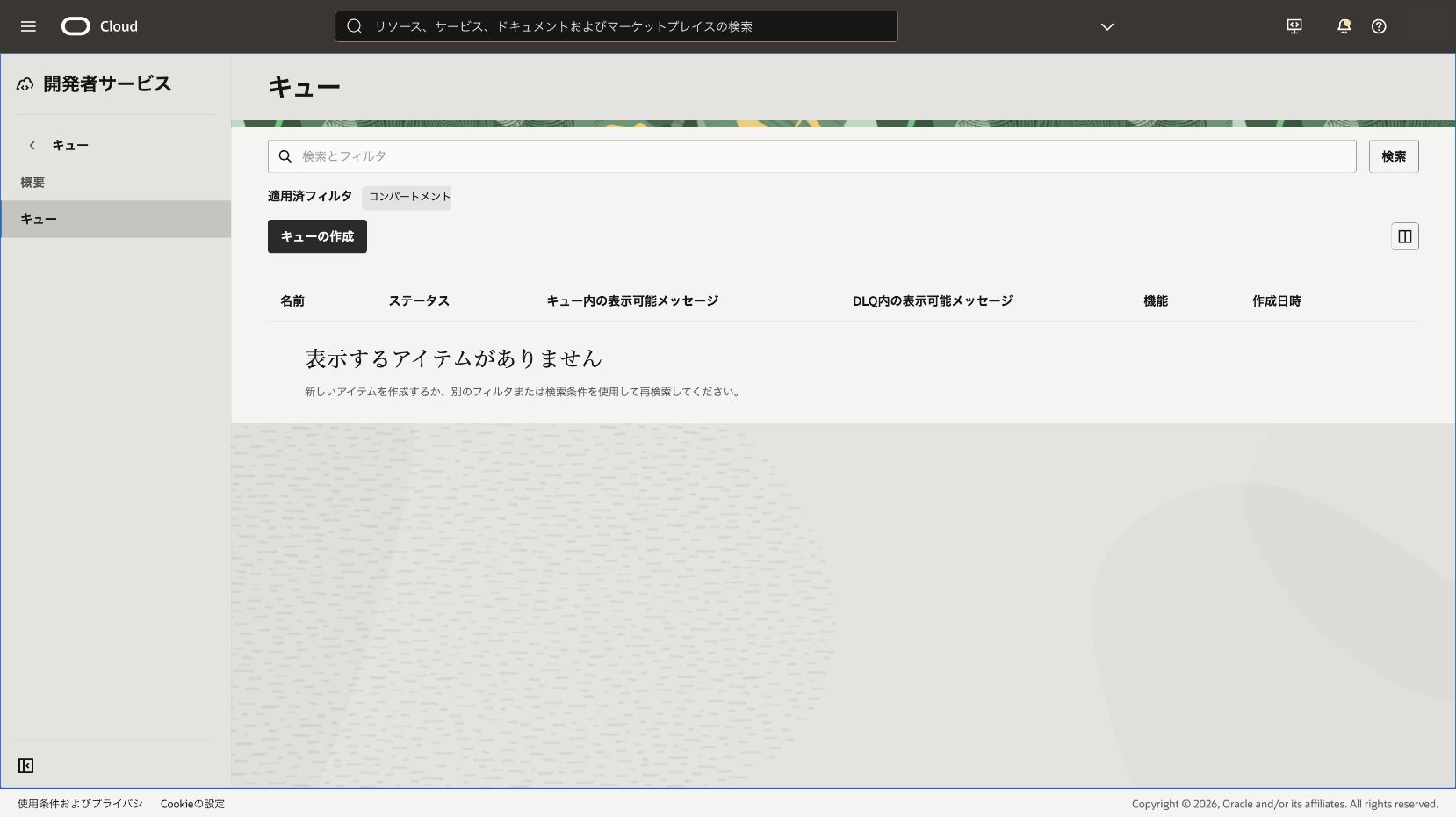Click the キュー breadcrumb label in sidebar

(x=70, y=145)
